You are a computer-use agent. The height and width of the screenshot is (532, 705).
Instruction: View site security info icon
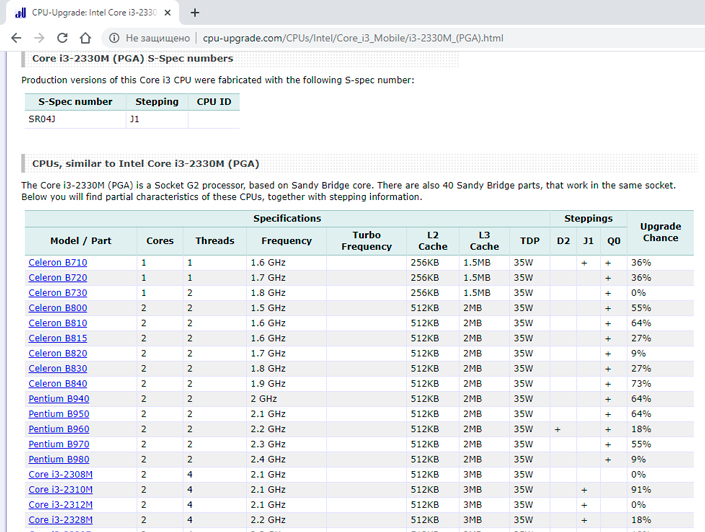[114, 38]
